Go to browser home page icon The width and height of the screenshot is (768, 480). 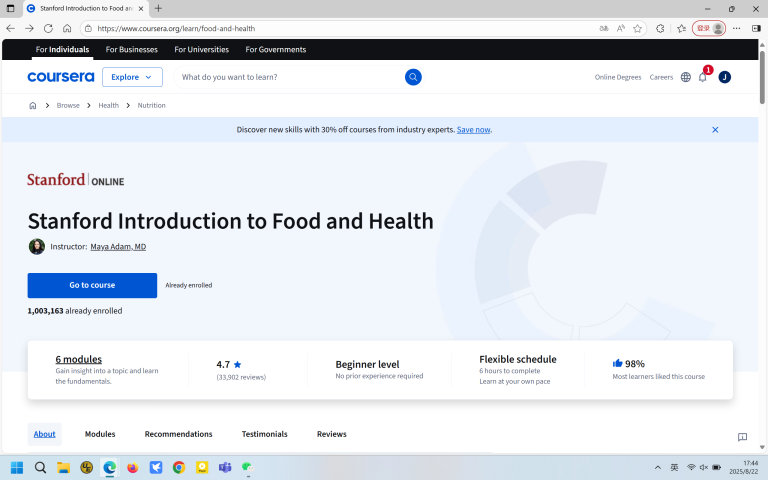click(x=67, y=28)
